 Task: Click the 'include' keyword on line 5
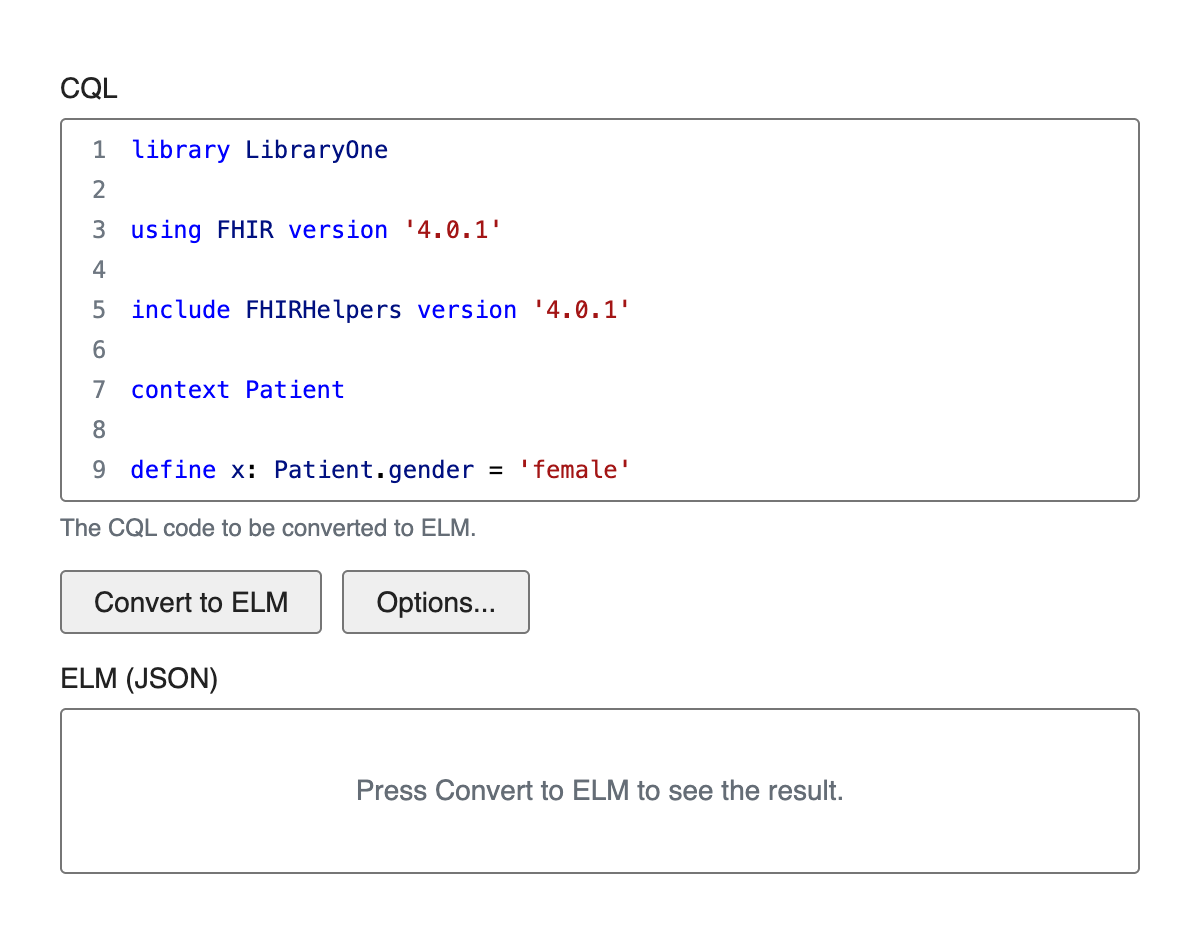click(180, 310)
